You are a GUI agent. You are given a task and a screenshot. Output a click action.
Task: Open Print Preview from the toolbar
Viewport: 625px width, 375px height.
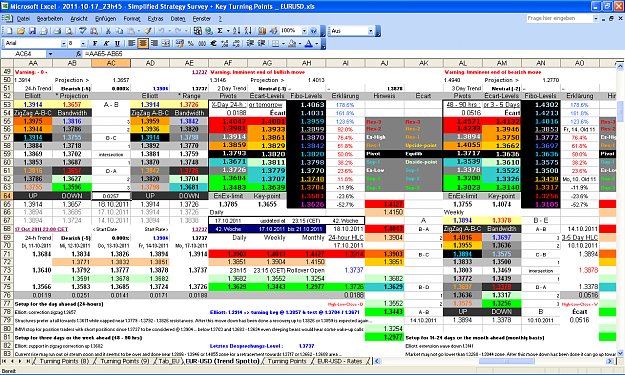click(x=69, y=31)
